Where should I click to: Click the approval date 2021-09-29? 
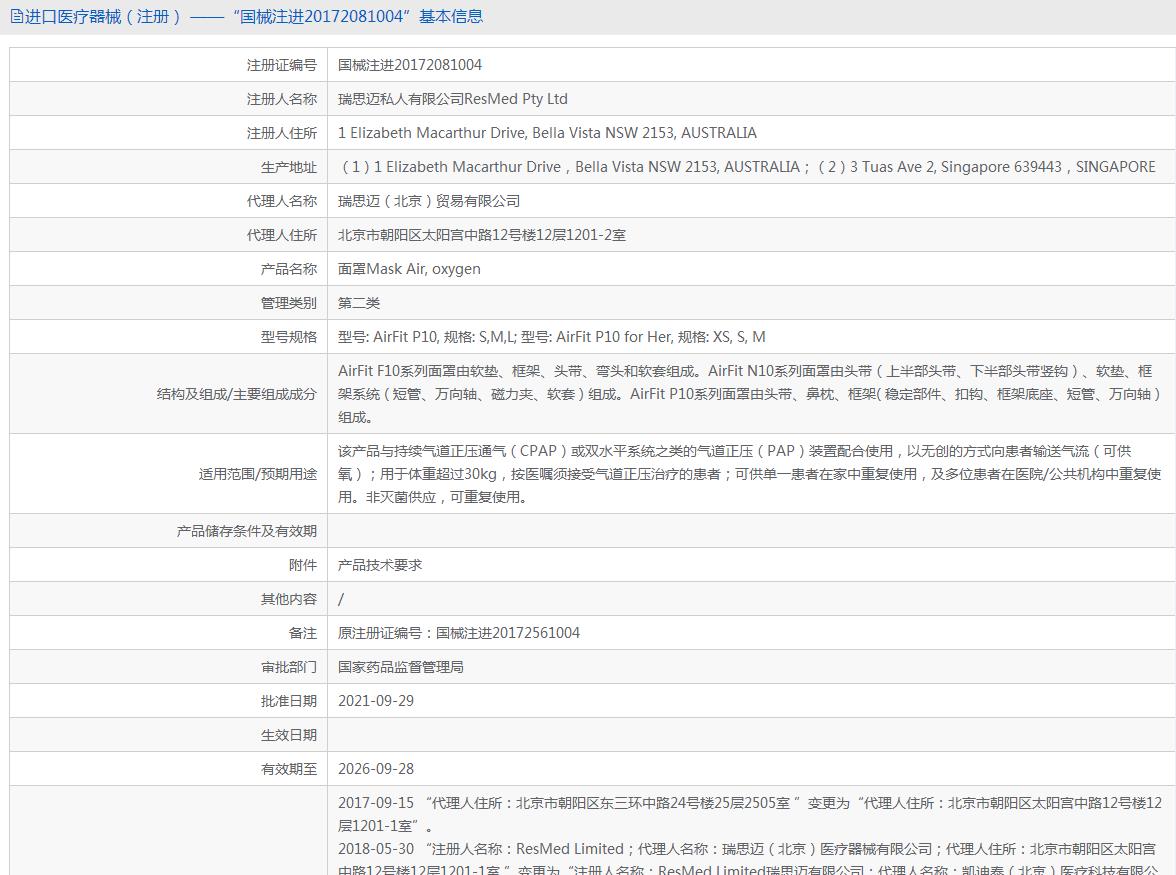click(x=376, y=701)
